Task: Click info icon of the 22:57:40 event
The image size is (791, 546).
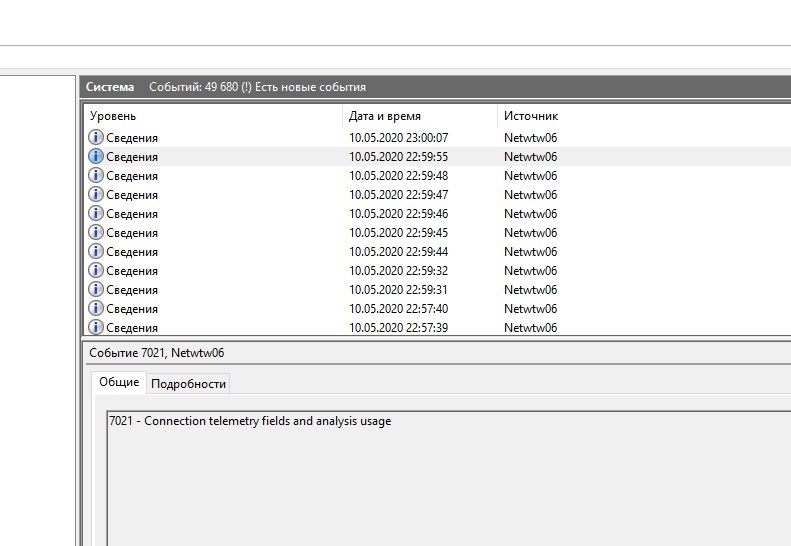Action: click(x=95, y=308)
